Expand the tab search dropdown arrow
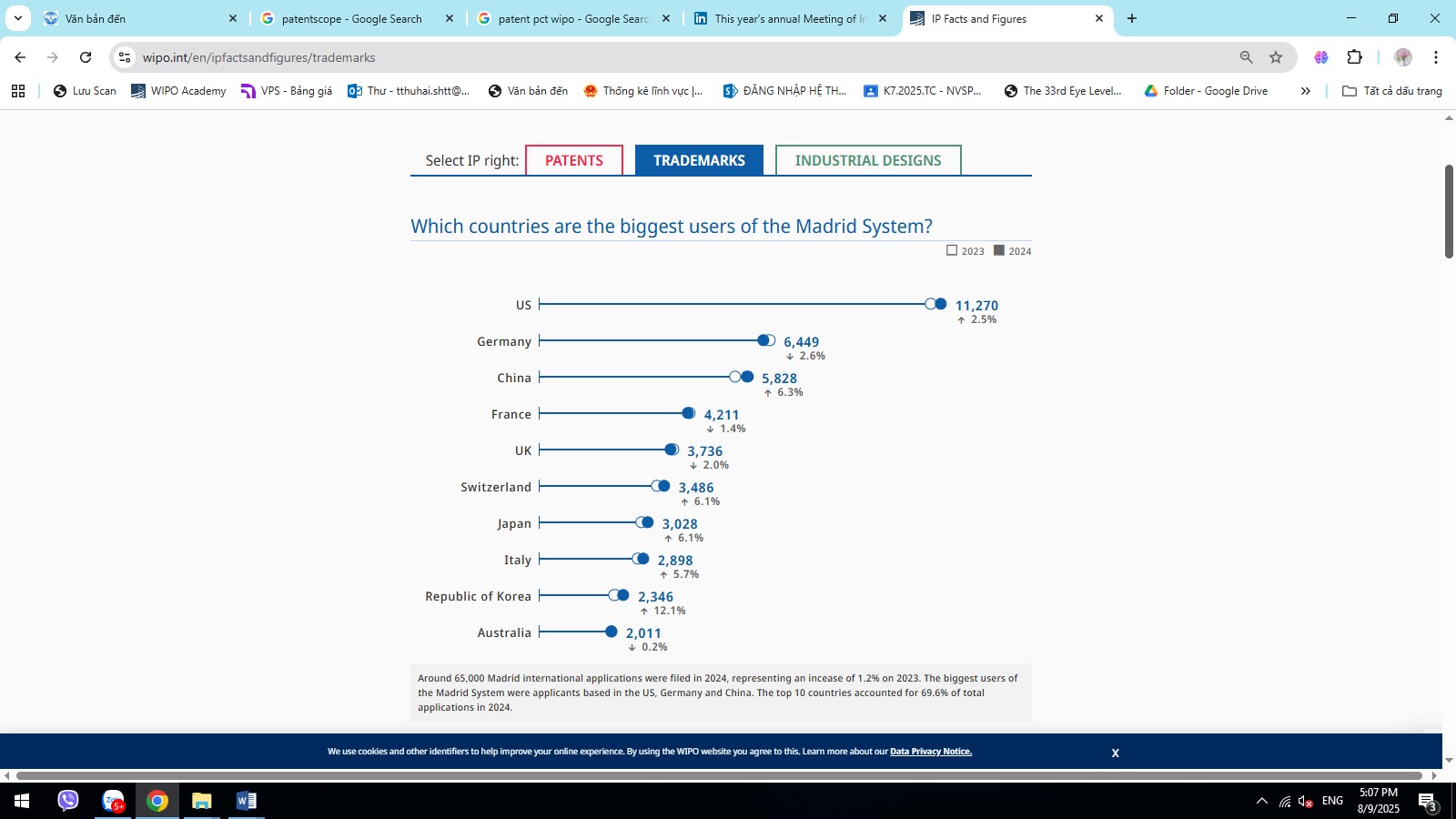Screen dimensions: 1456x819 [17, 18]
